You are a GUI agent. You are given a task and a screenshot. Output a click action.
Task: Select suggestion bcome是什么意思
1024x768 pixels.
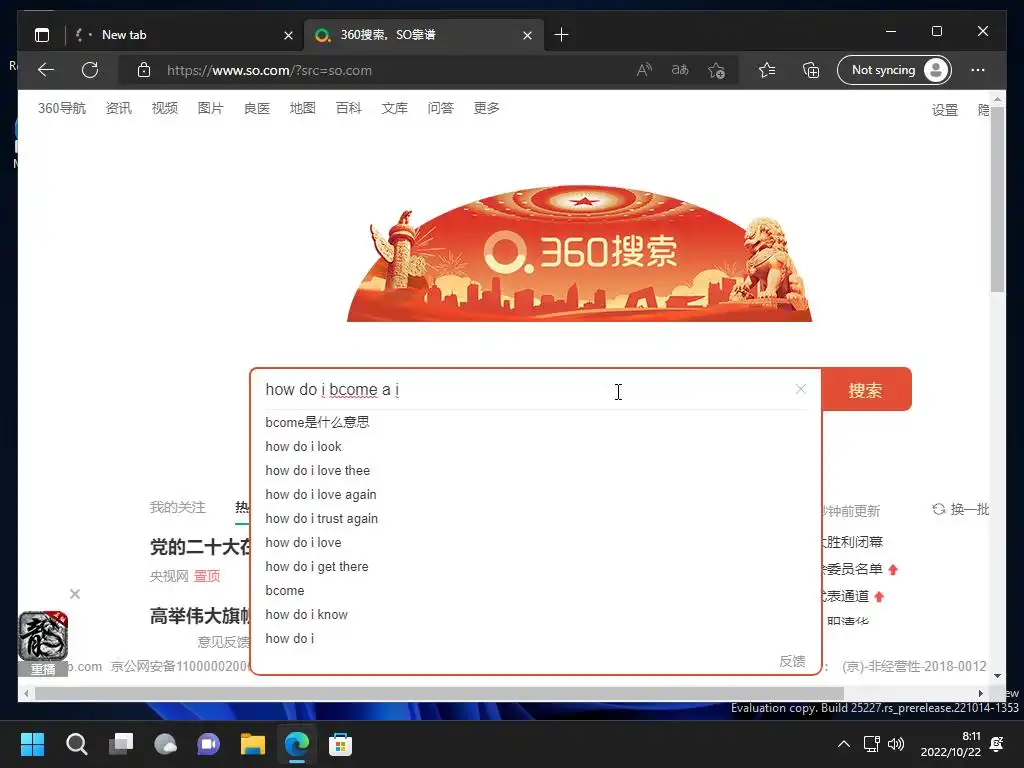(x=317, y=422)
